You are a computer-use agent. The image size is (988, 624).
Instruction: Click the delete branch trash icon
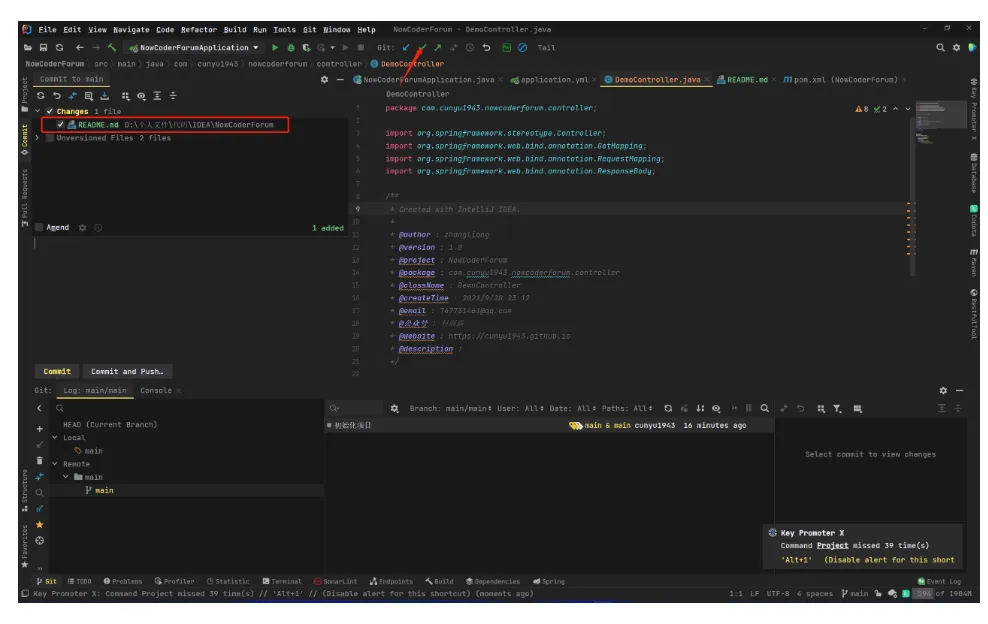click(40, 460)
